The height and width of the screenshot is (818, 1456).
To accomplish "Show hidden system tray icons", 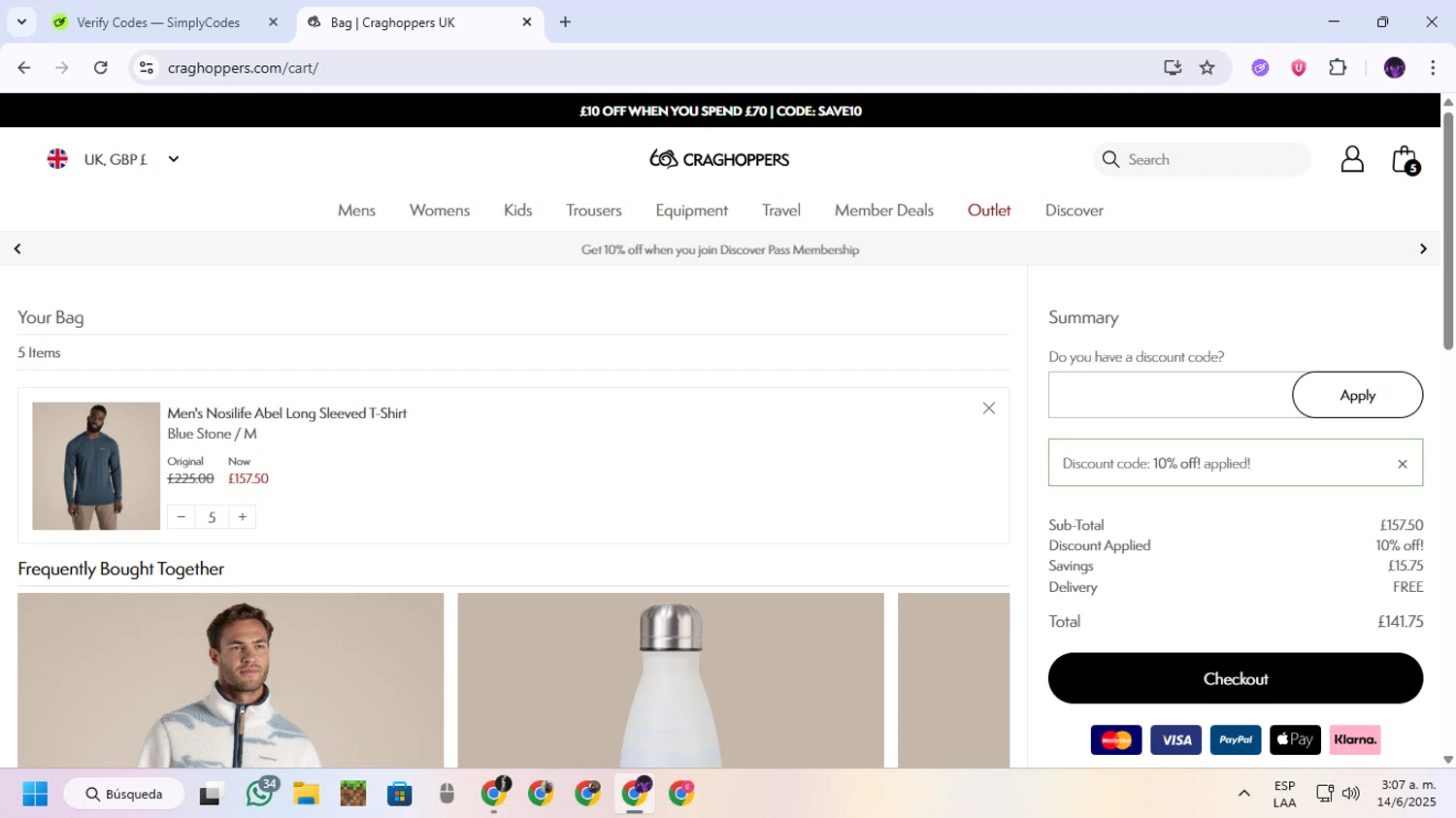I will (1243, 794).
